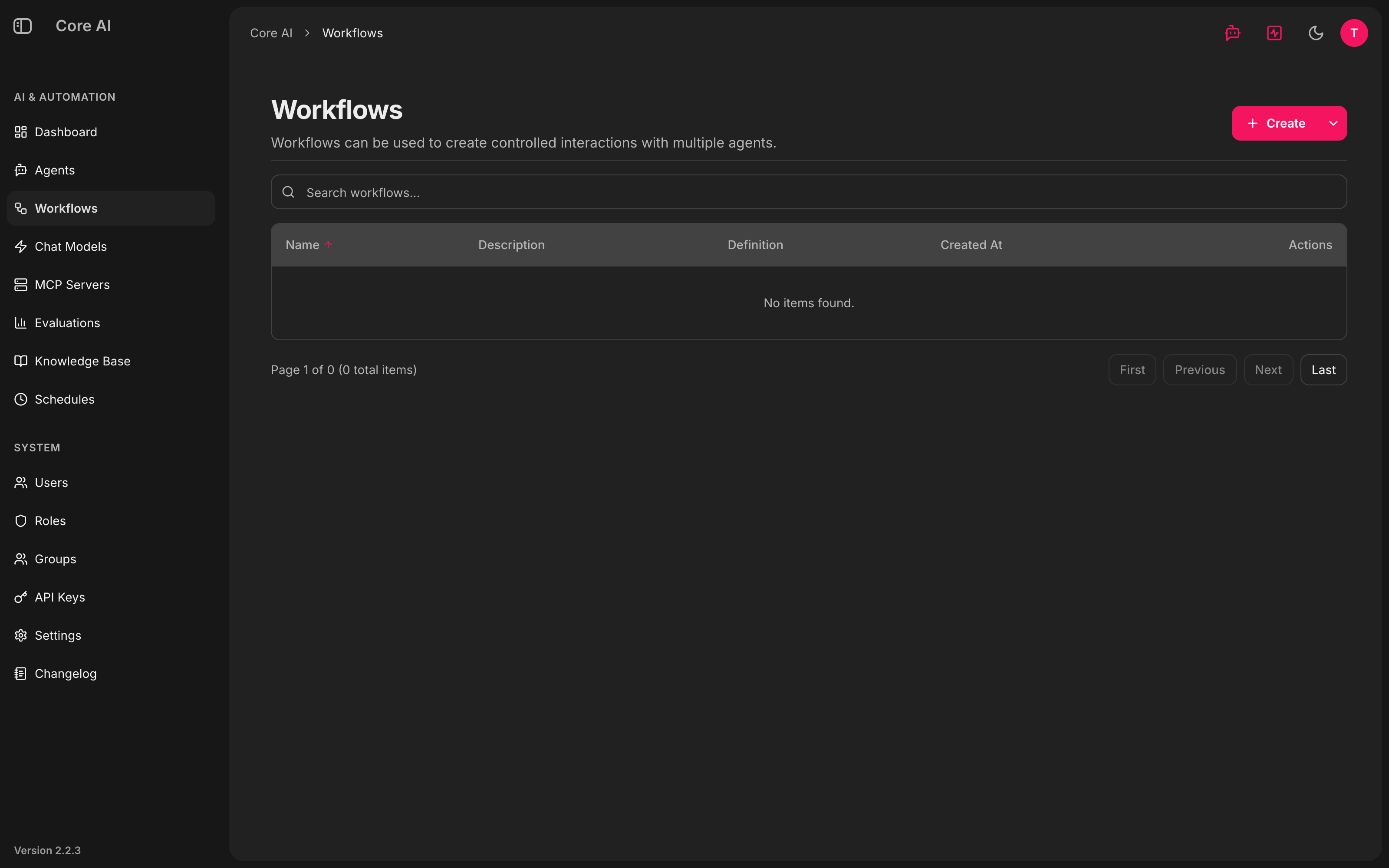The width and height of the screenshot is (1389, 868).
Task: Click the Evaluations bar chart icon
Action: (x=21, y=323)
